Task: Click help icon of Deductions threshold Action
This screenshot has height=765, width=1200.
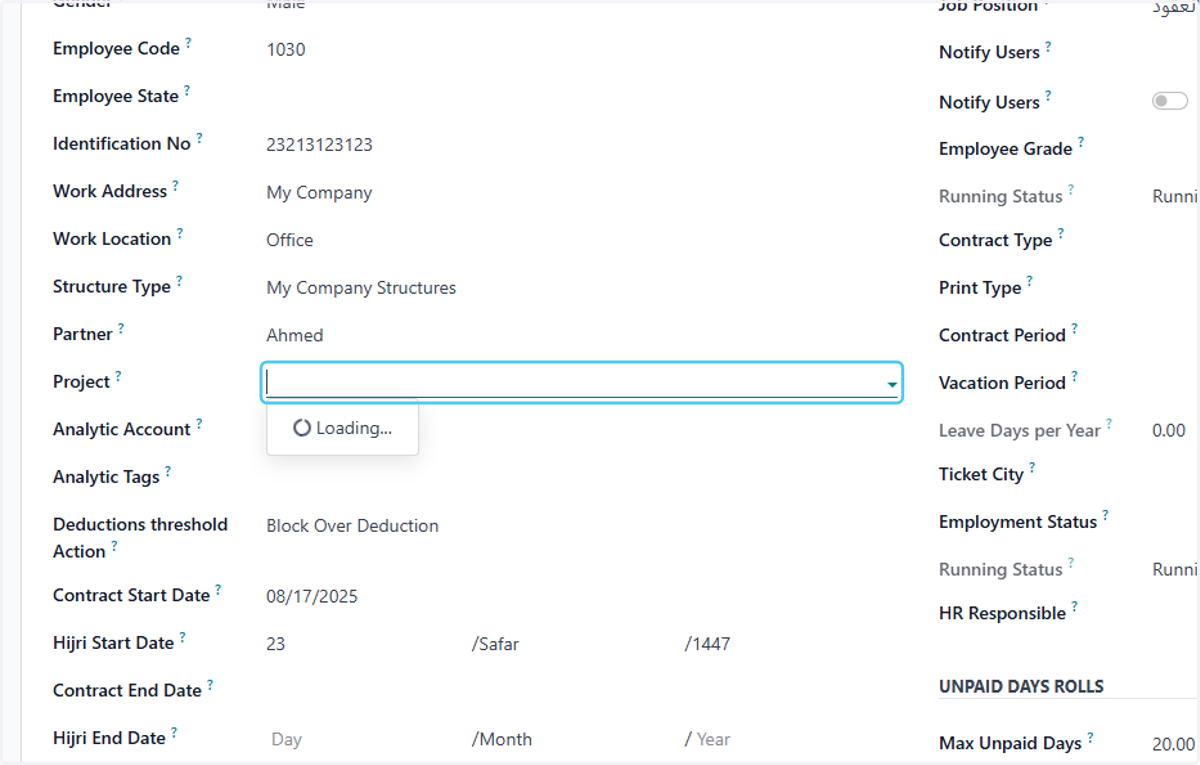Action: click(x=114, y=546)
